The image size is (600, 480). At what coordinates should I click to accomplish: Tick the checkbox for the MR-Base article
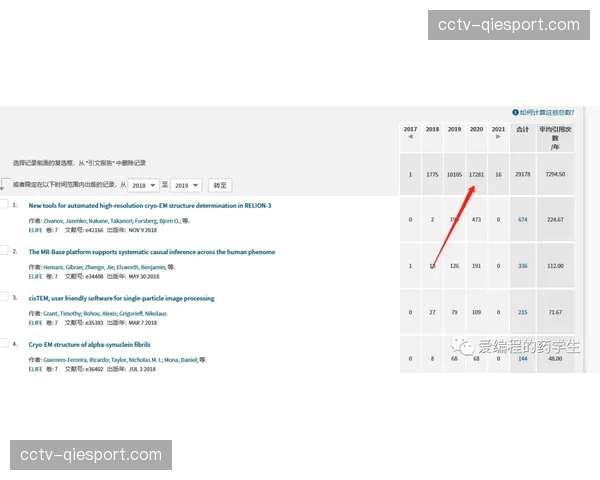[4, 251]
